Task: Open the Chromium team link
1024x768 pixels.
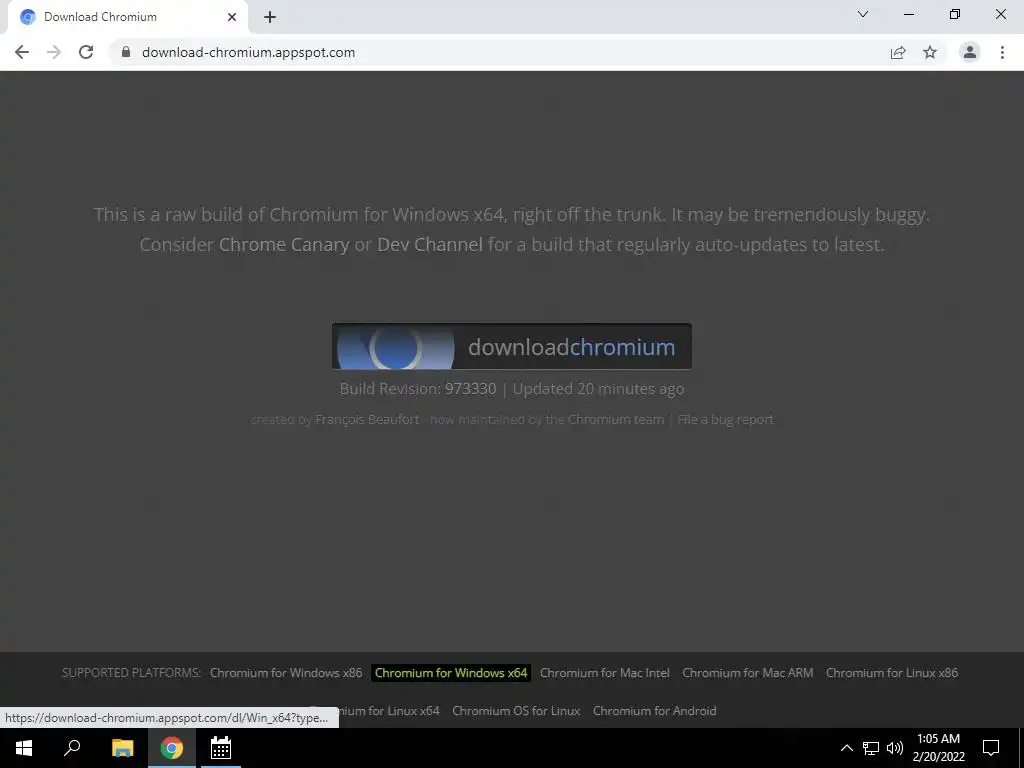Action: pos(615,419)
